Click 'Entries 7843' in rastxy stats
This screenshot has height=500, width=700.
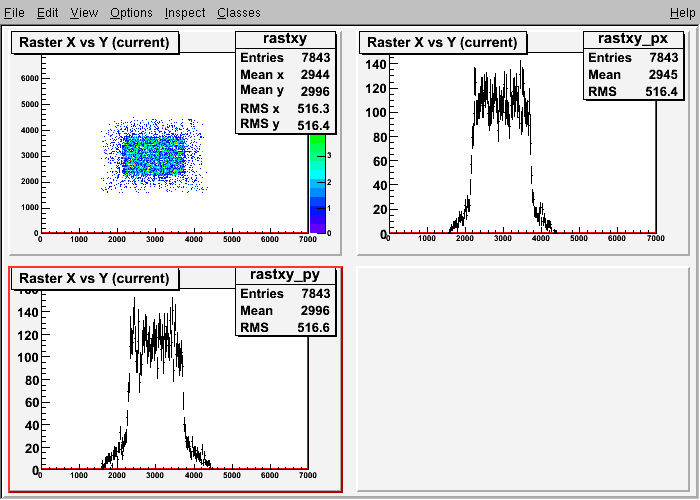tap(285, 58)
